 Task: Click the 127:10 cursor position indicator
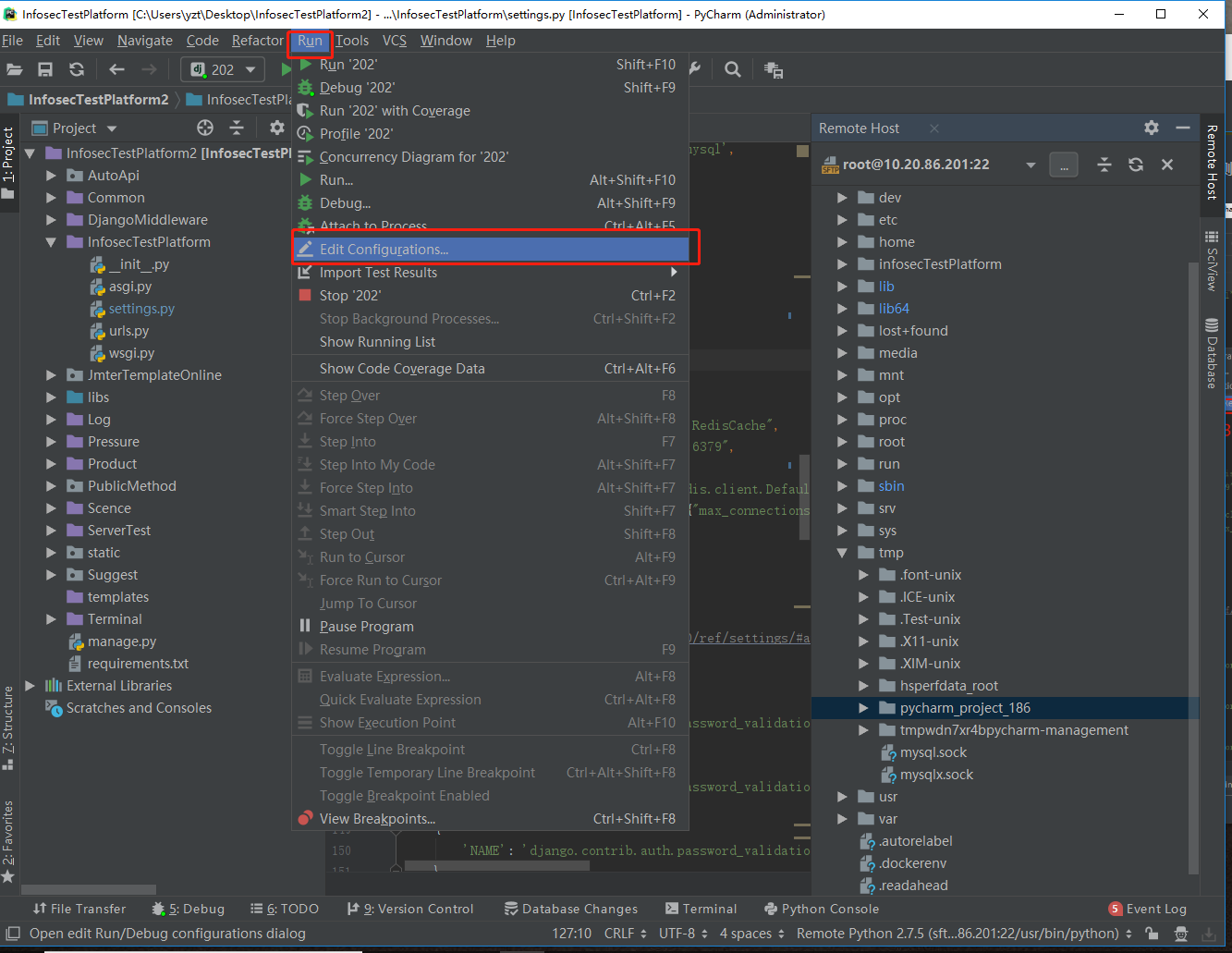(571, 934)
